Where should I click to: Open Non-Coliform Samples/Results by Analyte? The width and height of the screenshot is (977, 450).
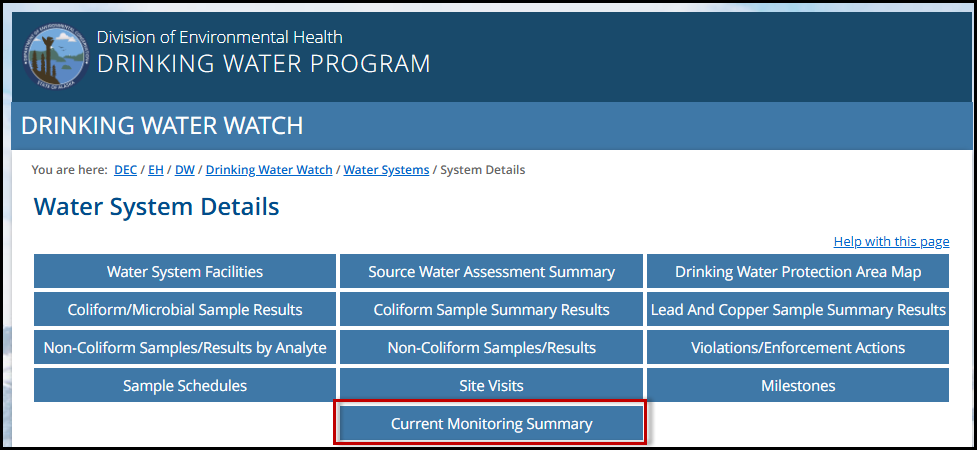[x=185, y=348]
